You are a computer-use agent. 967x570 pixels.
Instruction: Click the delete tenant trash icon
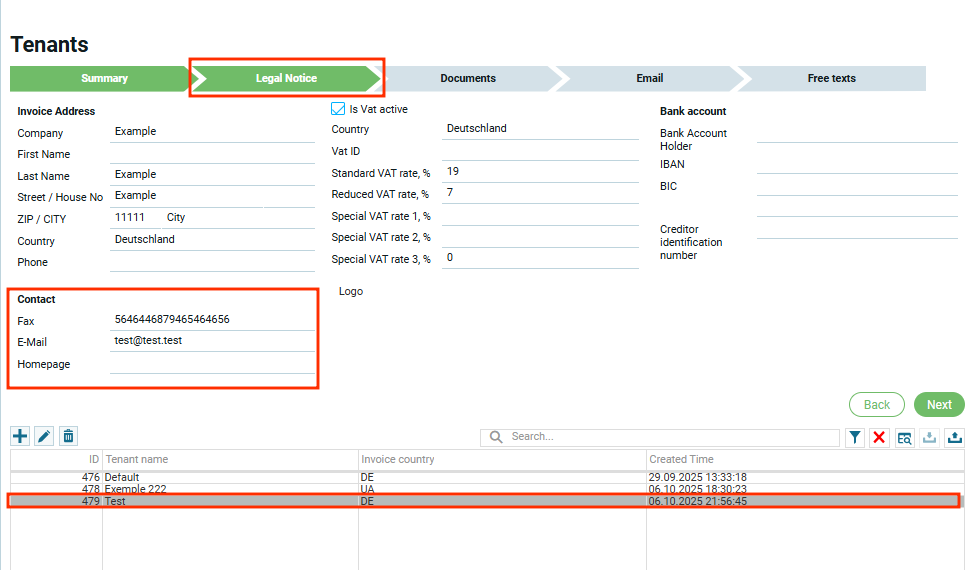pyautogui.click(x=68, y=436)
